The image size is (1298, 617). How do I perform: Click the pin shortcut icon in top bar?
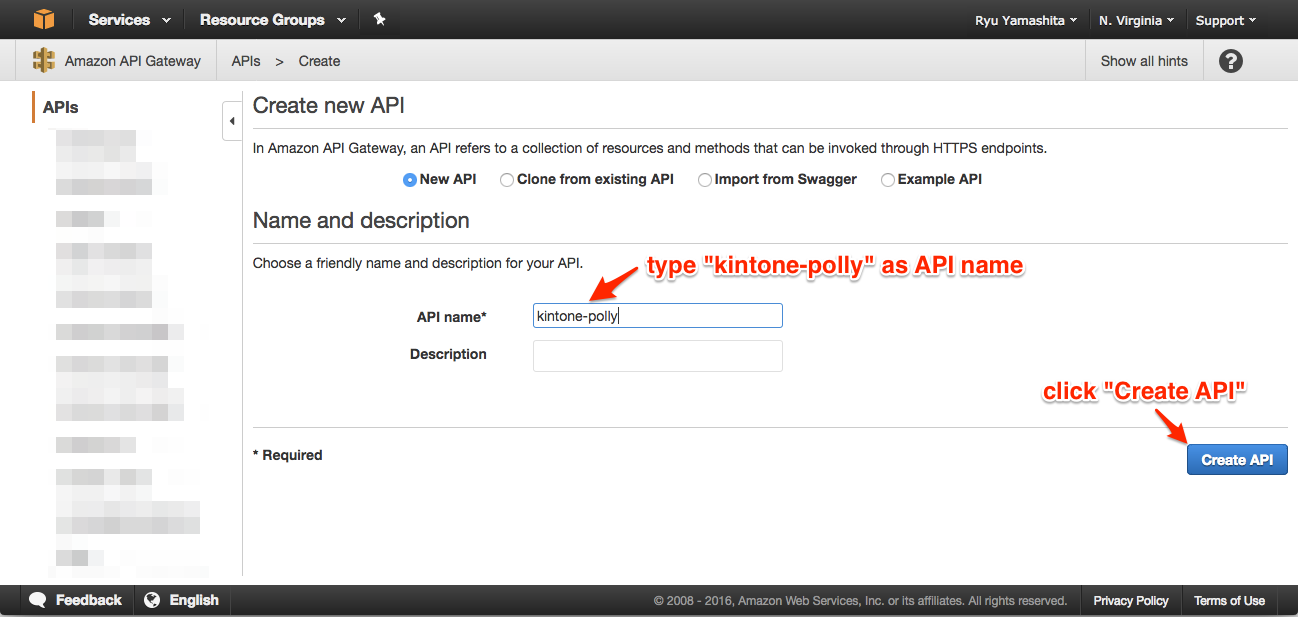[x=379, y=19]
